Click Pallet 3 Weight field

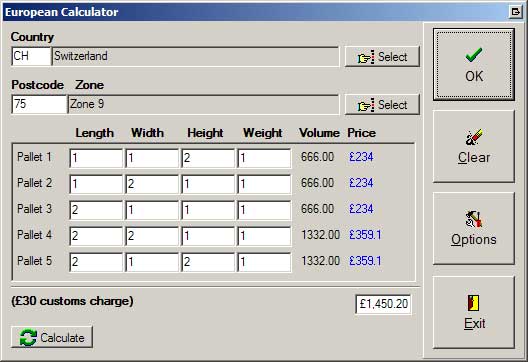(264, 210)
